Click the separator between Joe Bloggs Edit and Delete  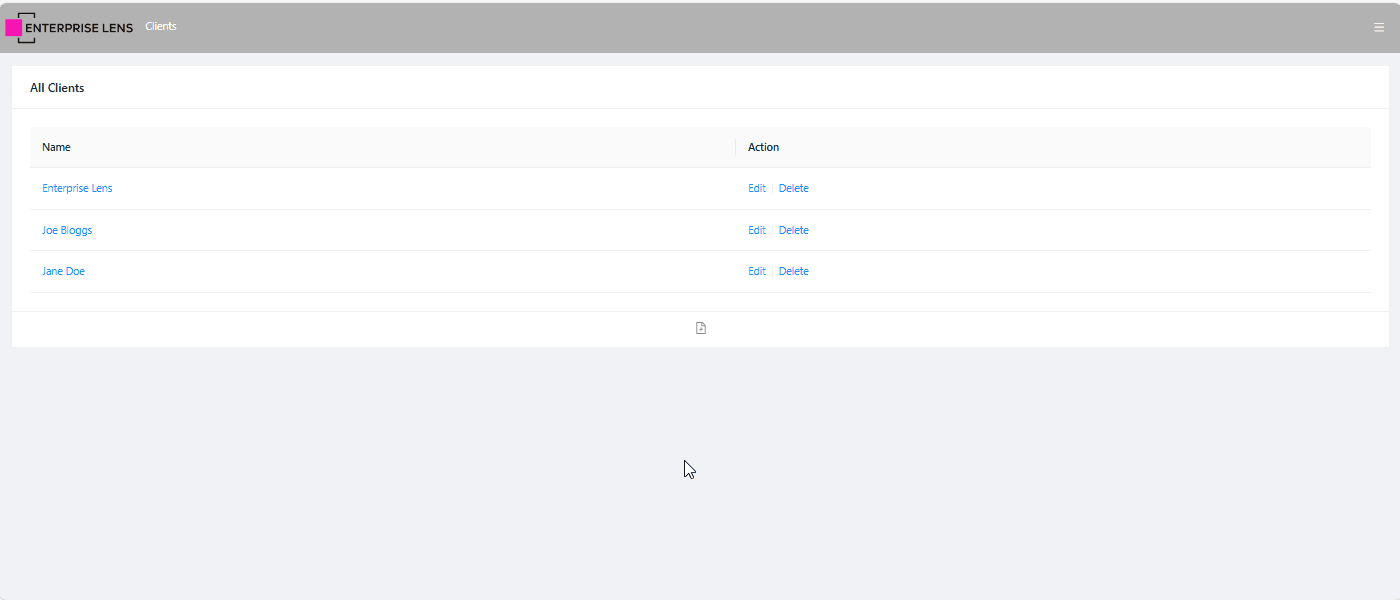coord(772,230)
